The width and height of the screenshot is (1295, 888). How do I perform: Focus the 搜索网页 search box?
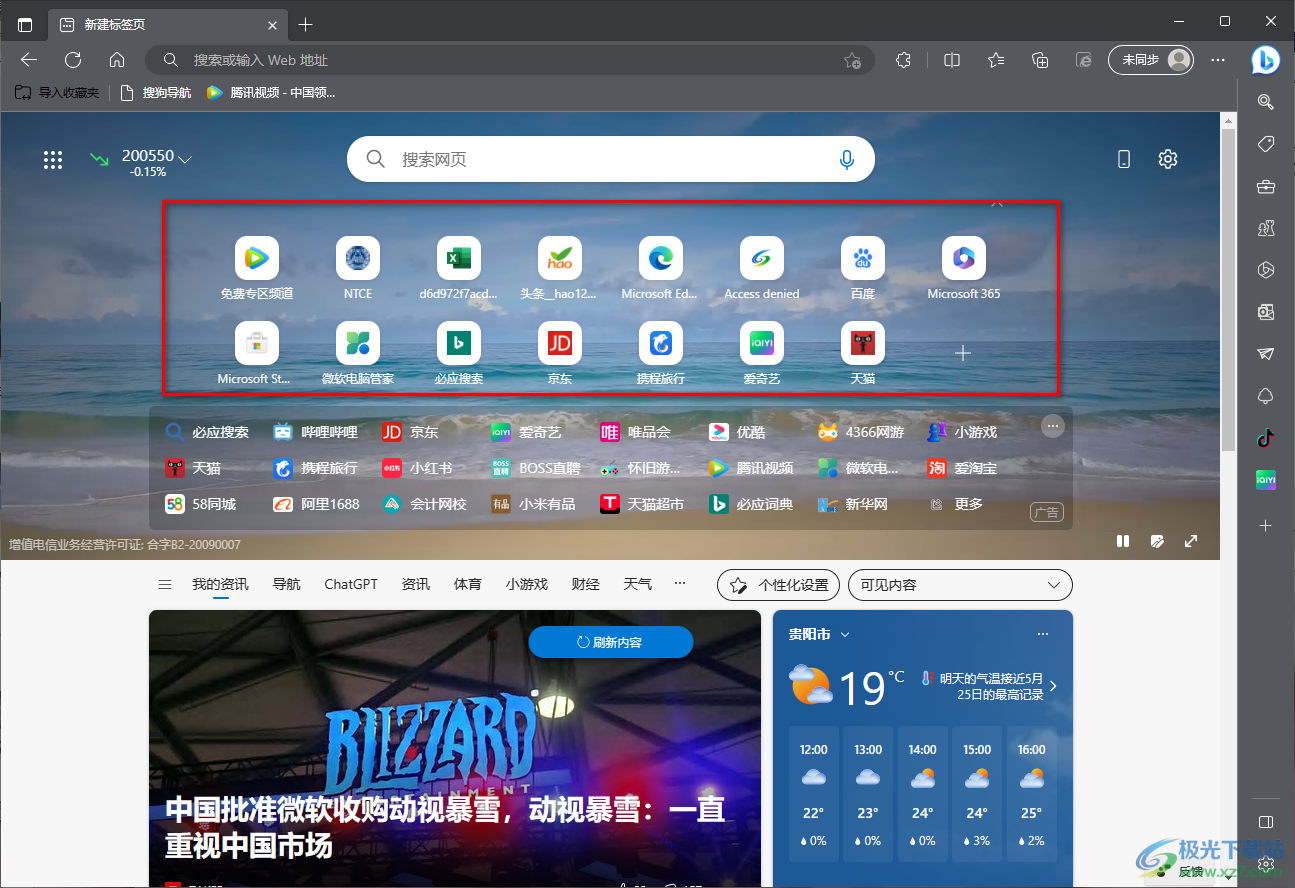pos(611,159)
